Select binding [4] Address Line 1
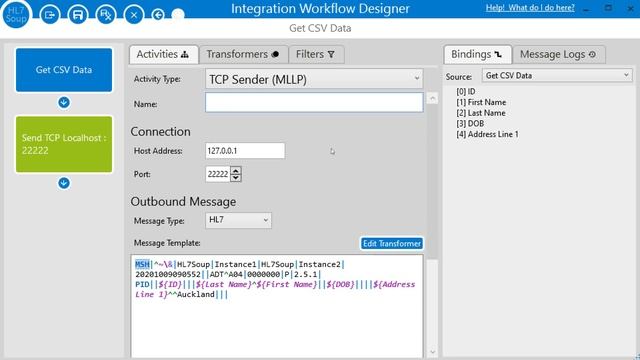This screenshot has width=640, height=360. pyautogui.click(x=487, y=134)
